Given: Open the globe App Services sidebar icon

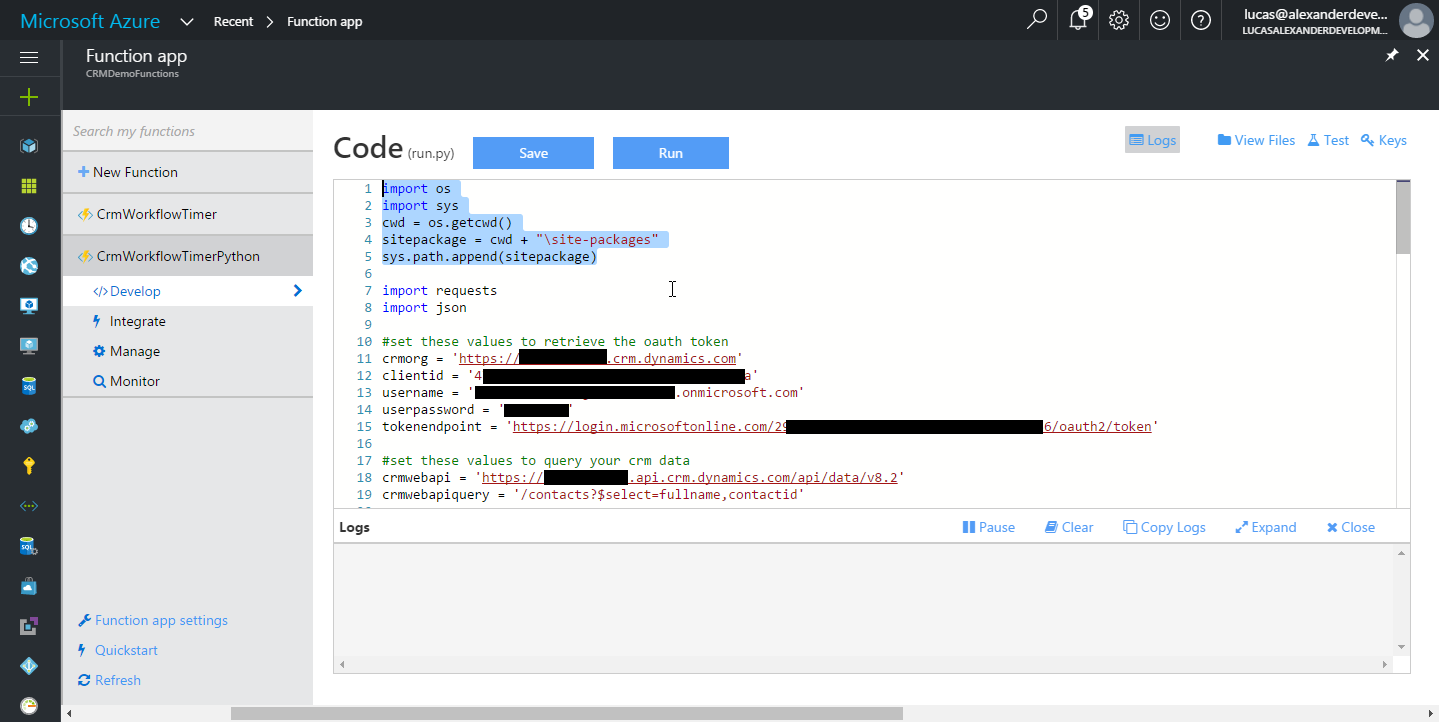Looking at the screenshot, I should pyautogui.click(x=29, y=266).
